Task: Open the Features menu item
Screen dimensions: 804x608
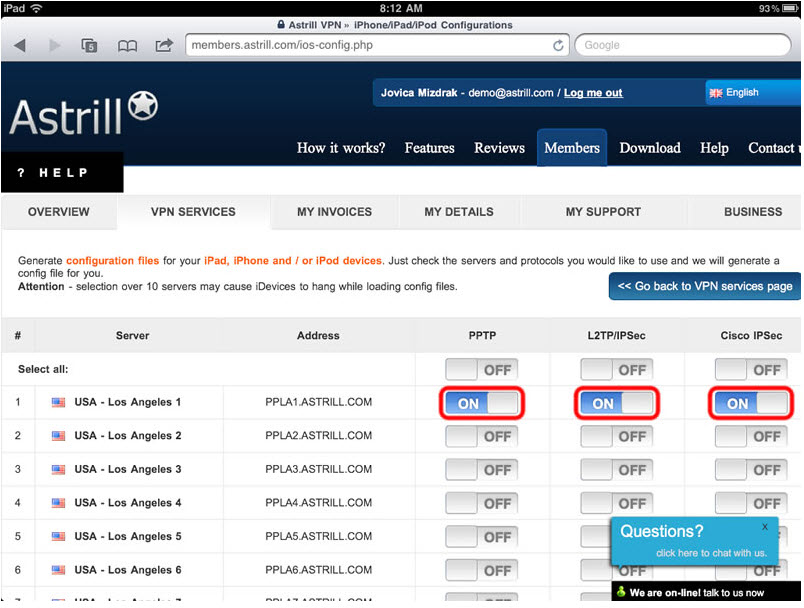Action: (x=430, y=148)
